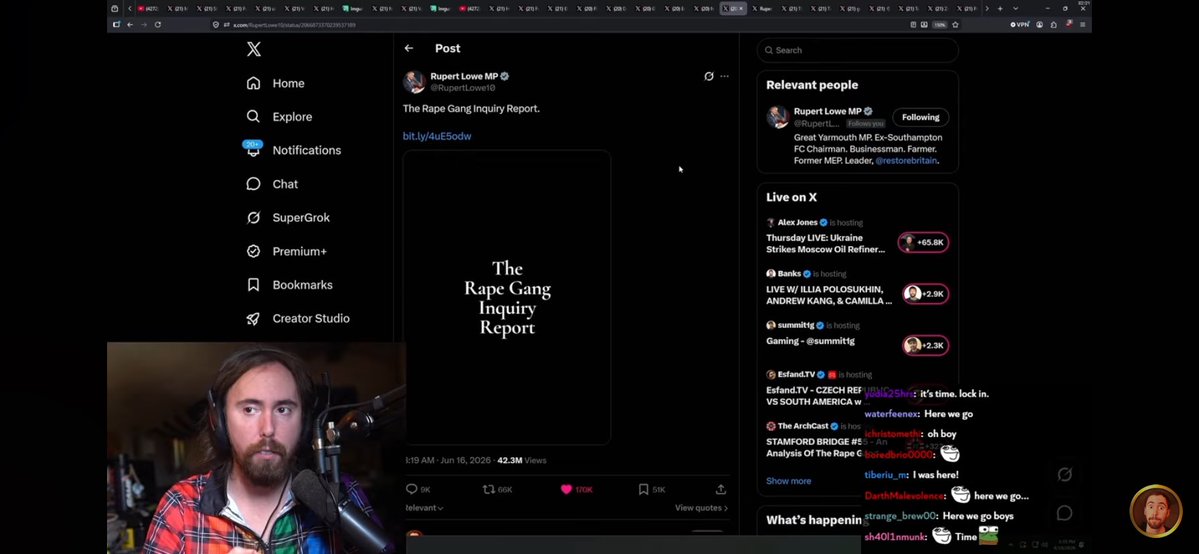Click the browser back arrow

pyautogui.click(x=130, y=24)
